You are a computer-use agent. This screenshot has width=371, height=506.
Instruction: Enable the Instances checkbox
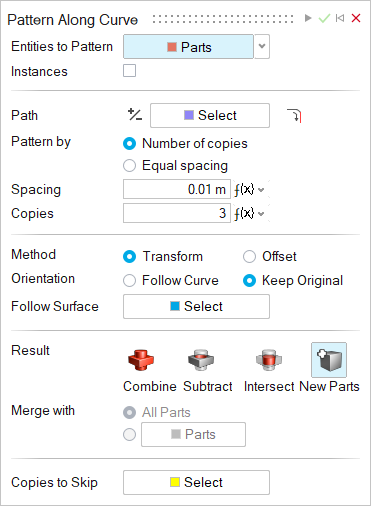click(129, 71)
